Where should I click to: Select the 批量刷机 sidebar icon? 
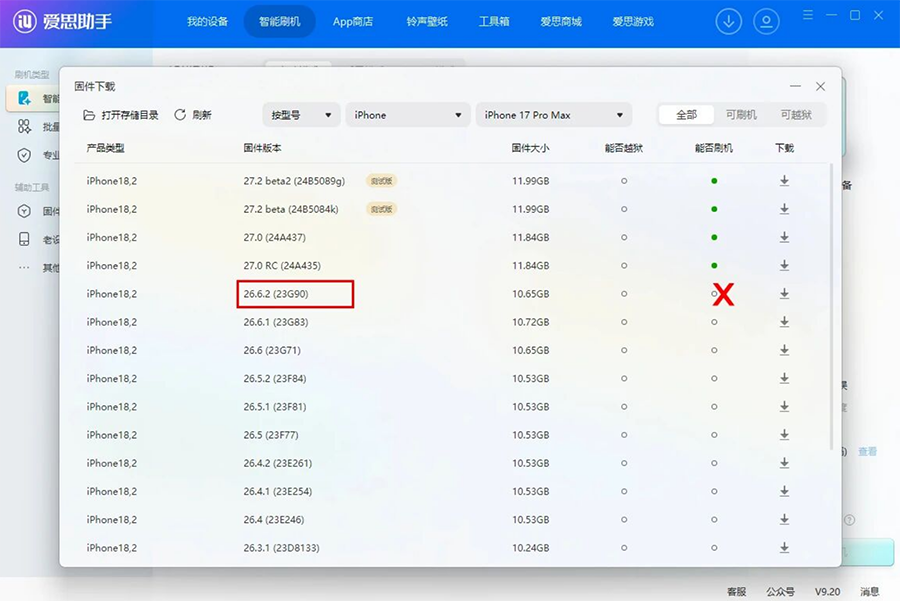pyautogui.click(x=24, y=126)
